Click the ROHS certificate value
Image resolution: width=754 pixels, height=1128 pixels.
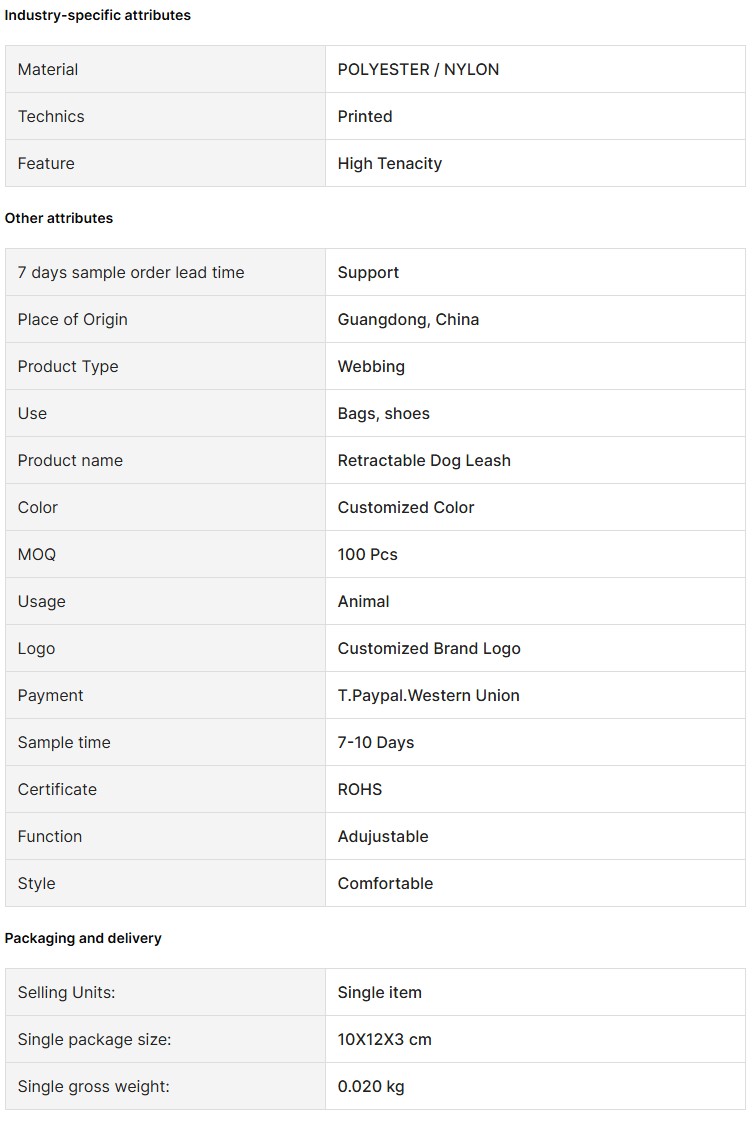tap(360, 789)
